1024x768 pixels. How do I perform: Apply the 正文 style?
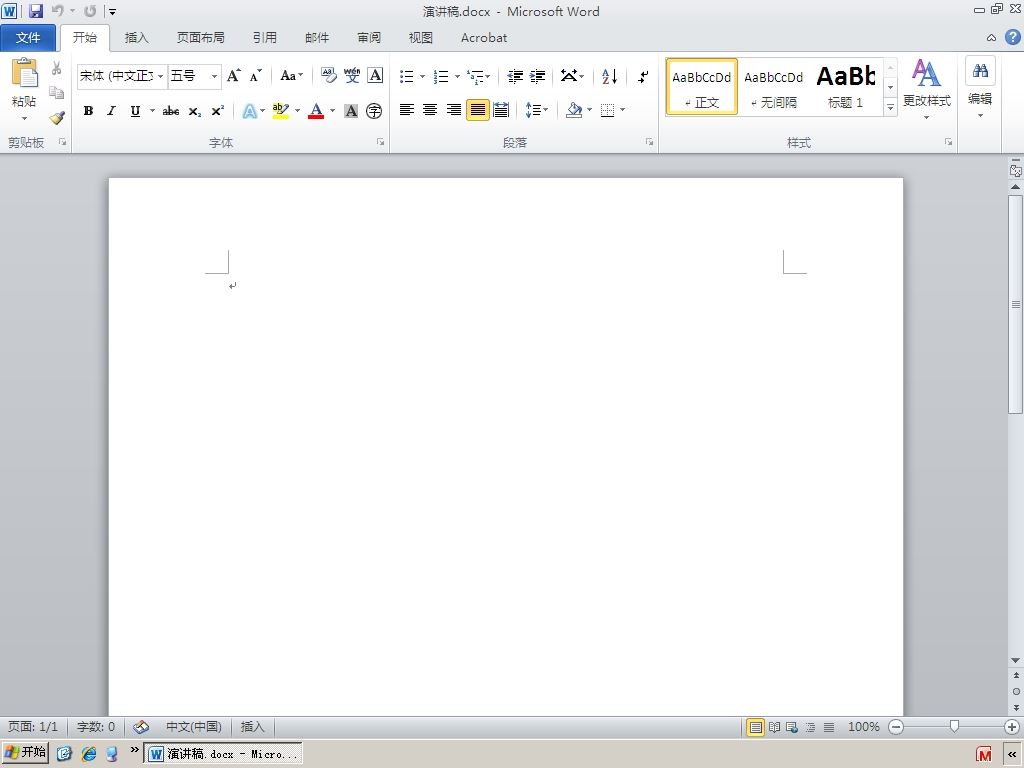click(701, 87)
